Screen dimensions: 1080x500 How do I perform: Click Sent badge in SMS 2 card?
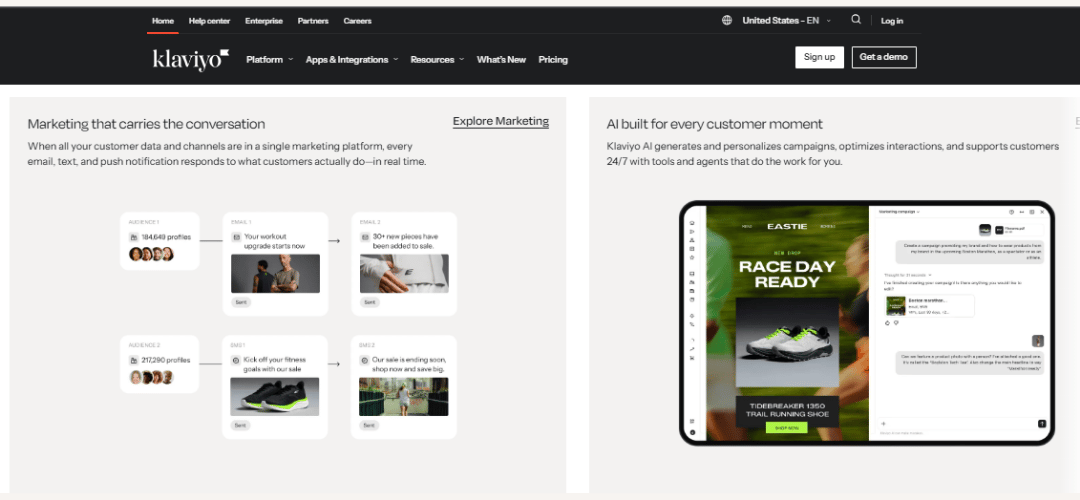coord(370,426)
